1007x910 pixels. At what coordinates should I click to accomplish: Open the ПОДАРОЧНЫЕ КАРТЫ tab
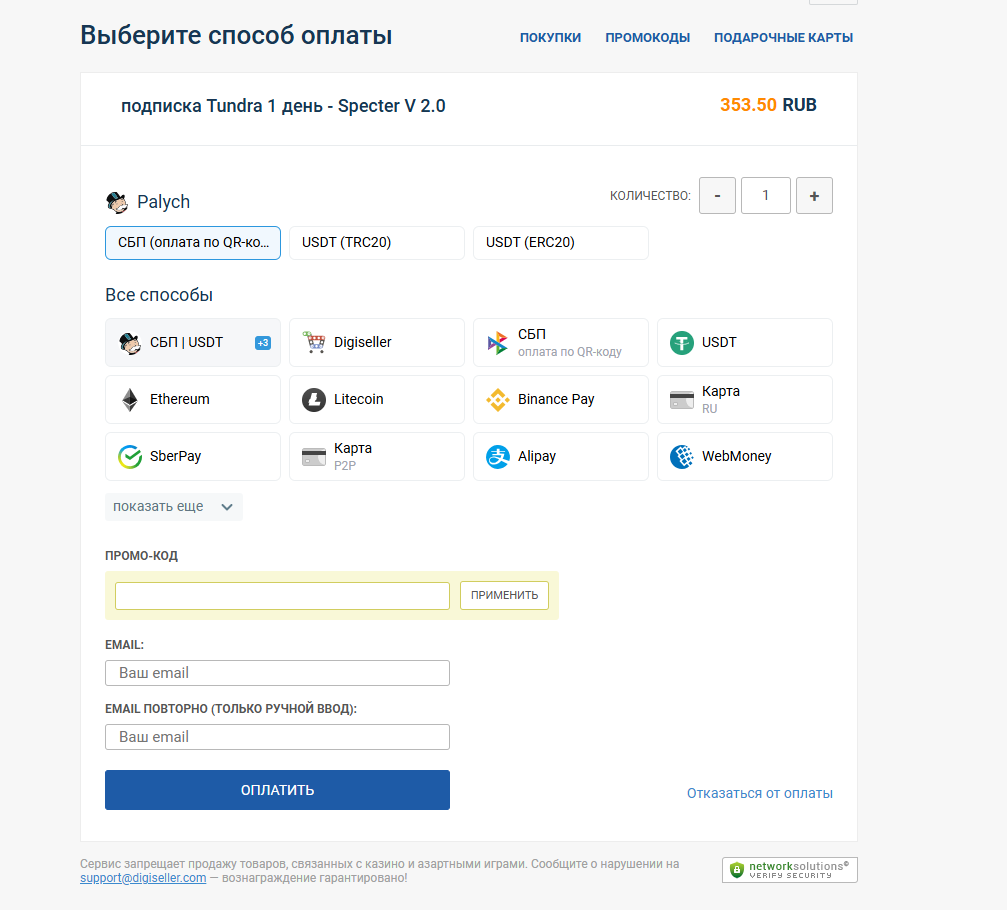coord(784,38)
